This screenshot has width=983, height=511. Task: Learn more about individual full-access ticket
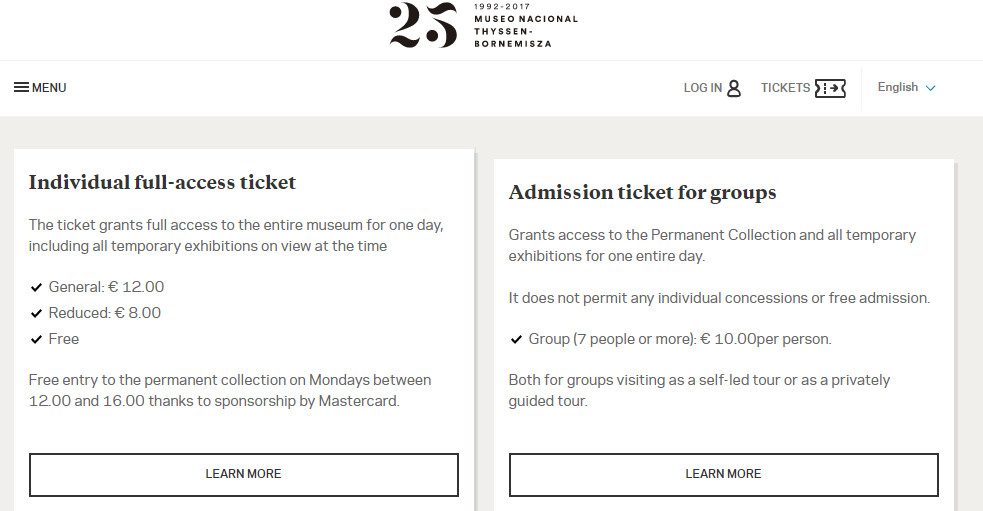(244, 475)
